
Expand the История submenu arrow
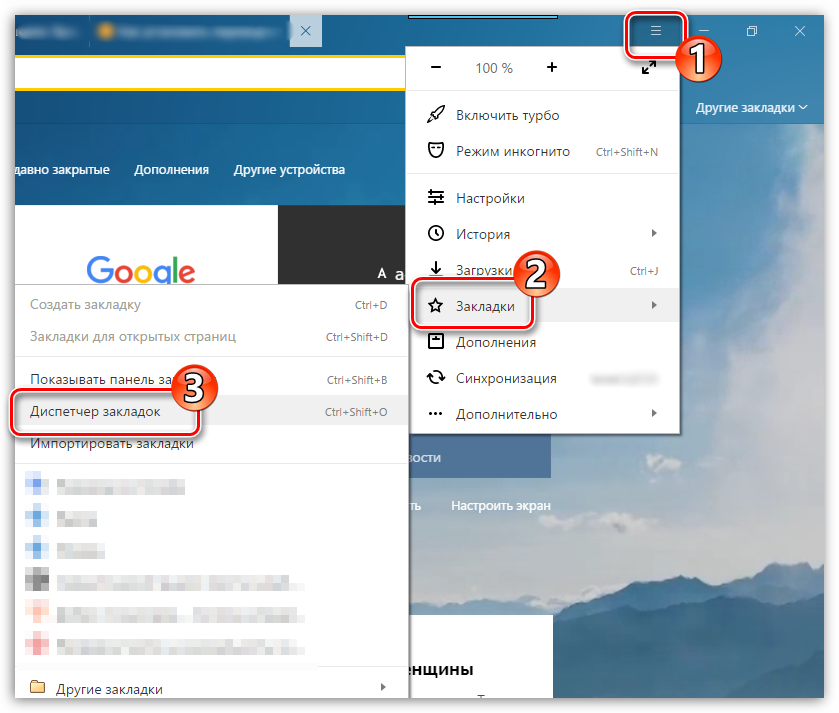pos(654,233)
